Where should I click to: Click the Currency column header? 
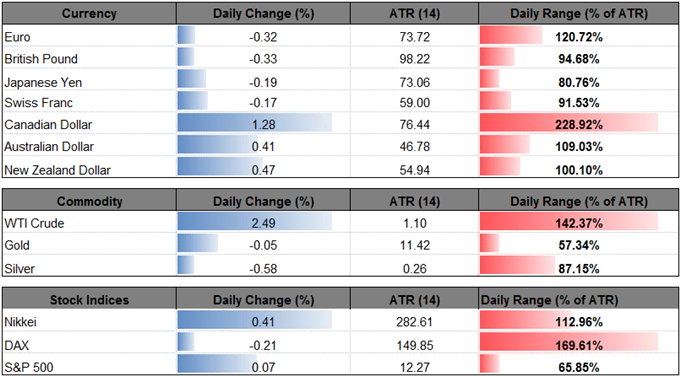(89, 14)
